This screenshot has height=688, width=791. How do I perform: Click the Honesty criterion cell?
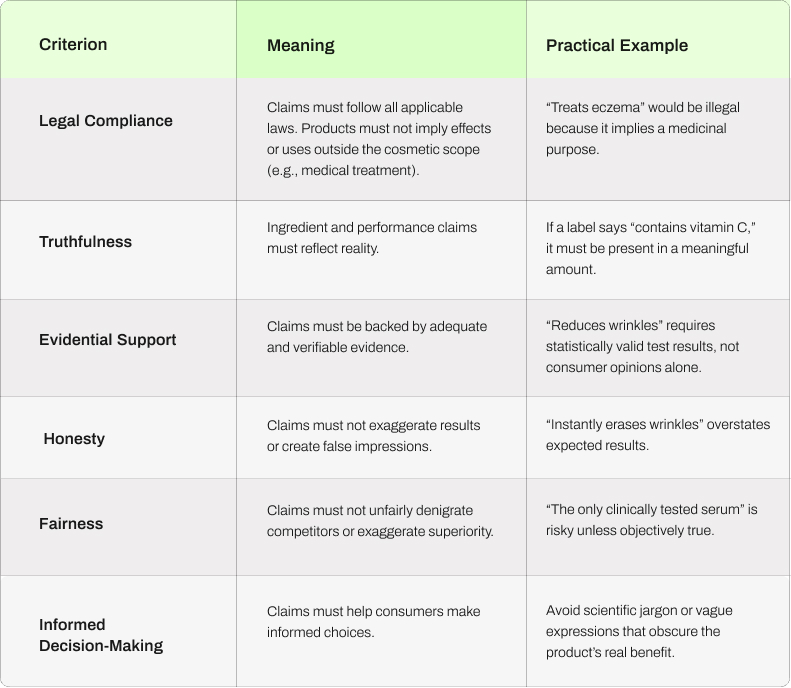pos(74,438)
